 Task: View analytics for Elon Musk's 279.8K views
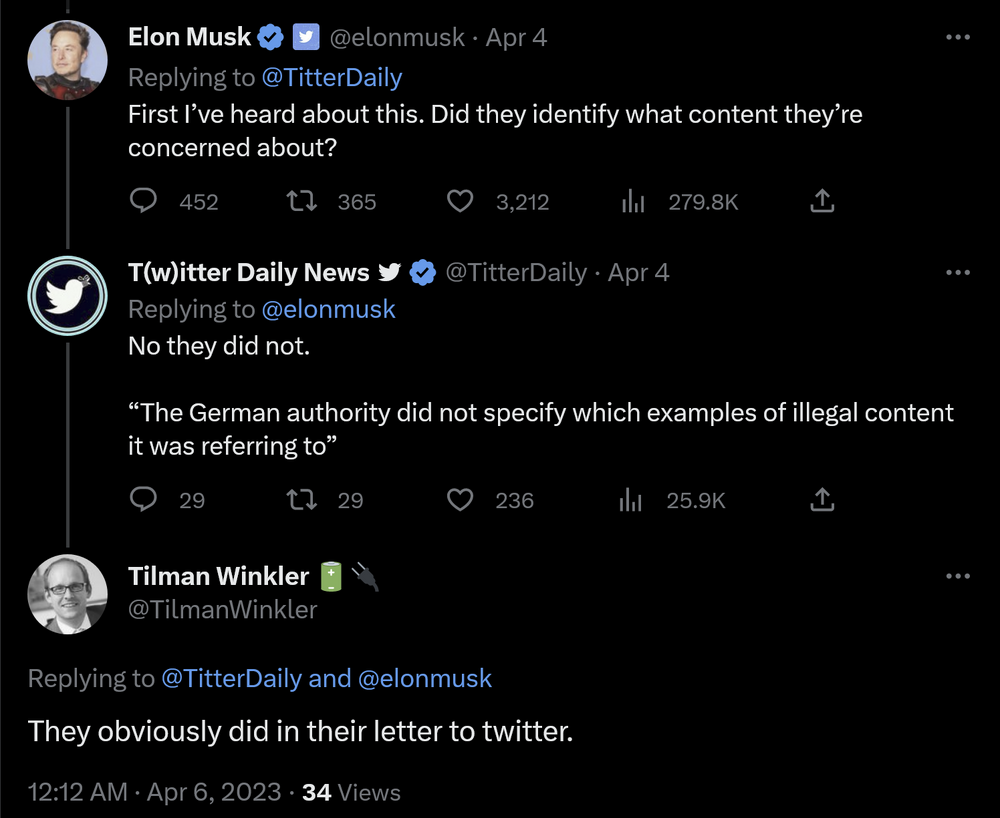[x=633, y=202]
